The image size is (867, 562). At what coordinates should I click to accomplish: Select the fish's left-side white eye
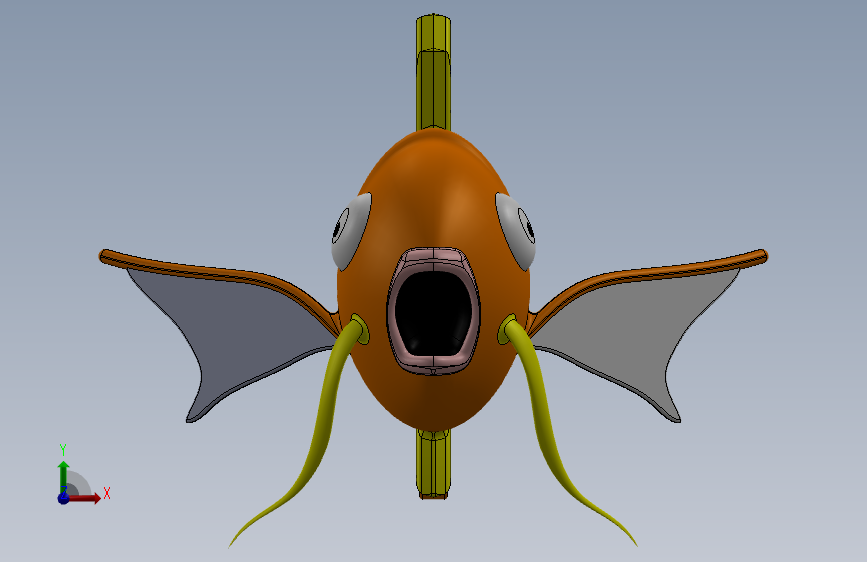tap(351, 231)
